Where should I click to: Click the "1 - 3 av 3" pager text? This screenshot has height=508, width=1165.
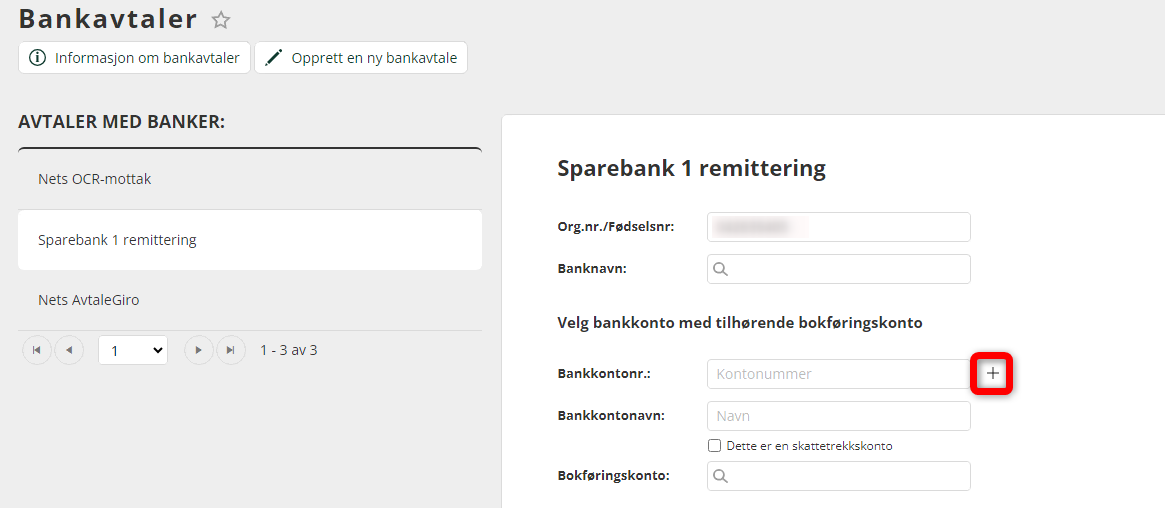pos(289,350)
